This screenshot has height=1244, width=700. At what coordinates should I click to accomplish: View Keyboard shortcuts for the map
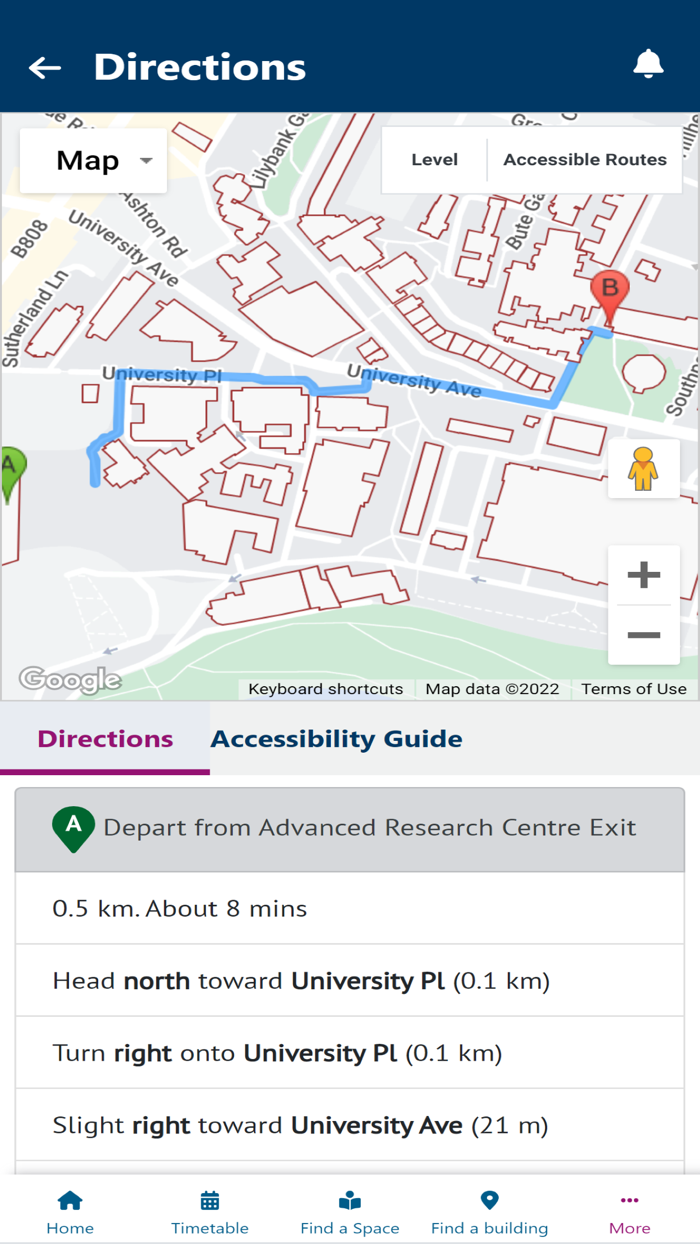point(326,689)
